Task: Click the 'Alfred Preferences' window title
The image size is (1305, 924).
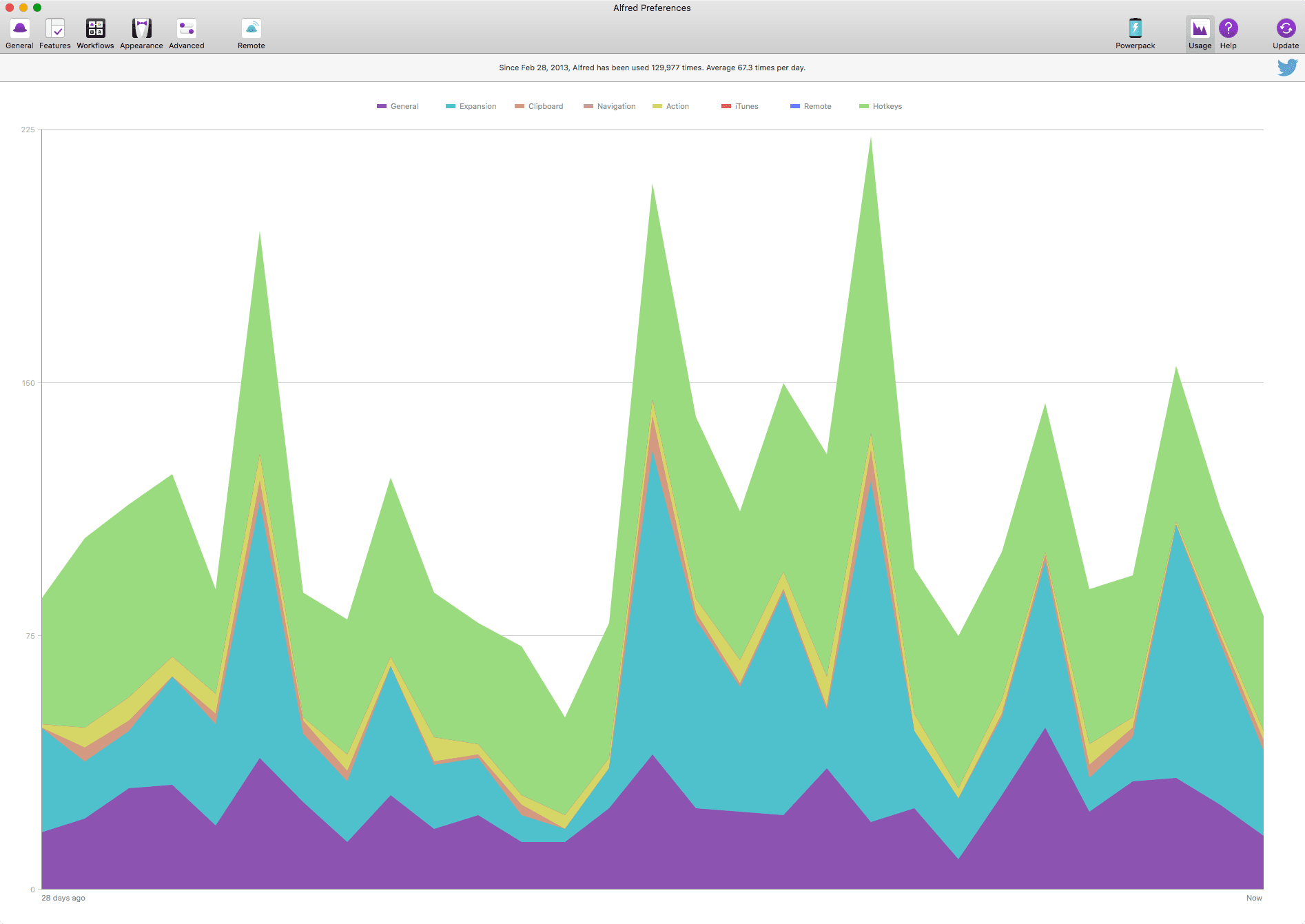Action: point(652,8)
